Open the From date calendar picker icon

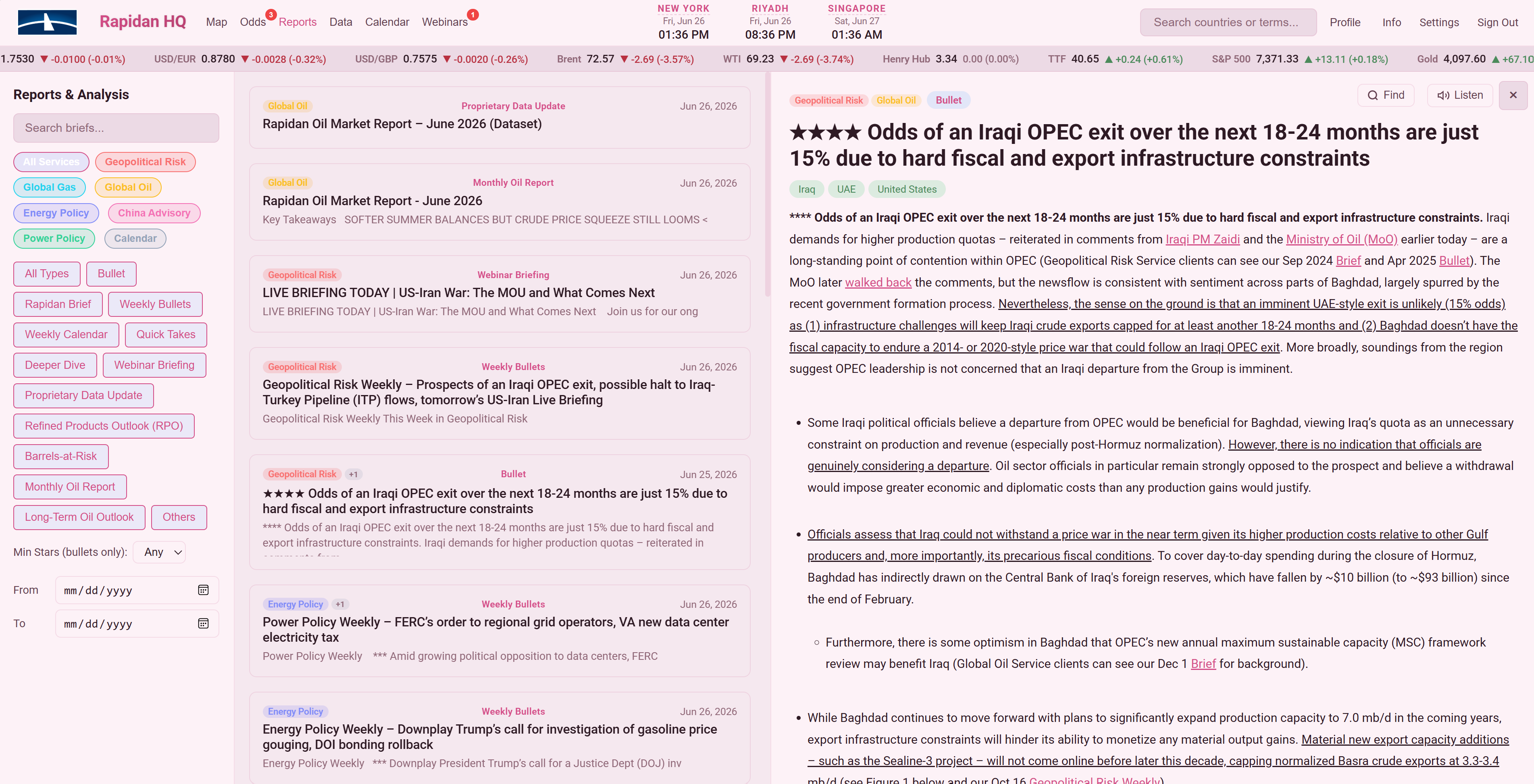coord(203,590)
